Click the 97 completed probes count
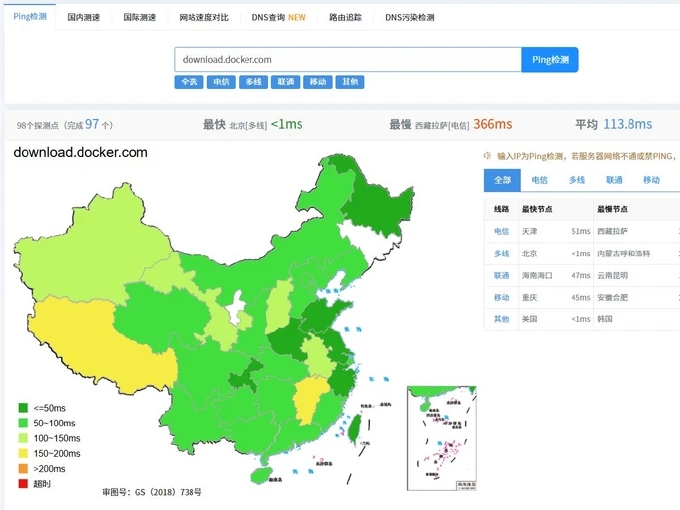 tap(92, 124)
